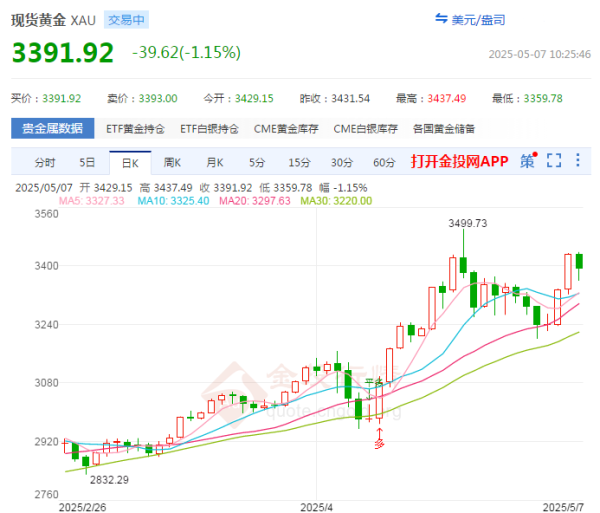Click the MA30: 3220.00 legend label
Screen dimensions: 600x513
336,201
